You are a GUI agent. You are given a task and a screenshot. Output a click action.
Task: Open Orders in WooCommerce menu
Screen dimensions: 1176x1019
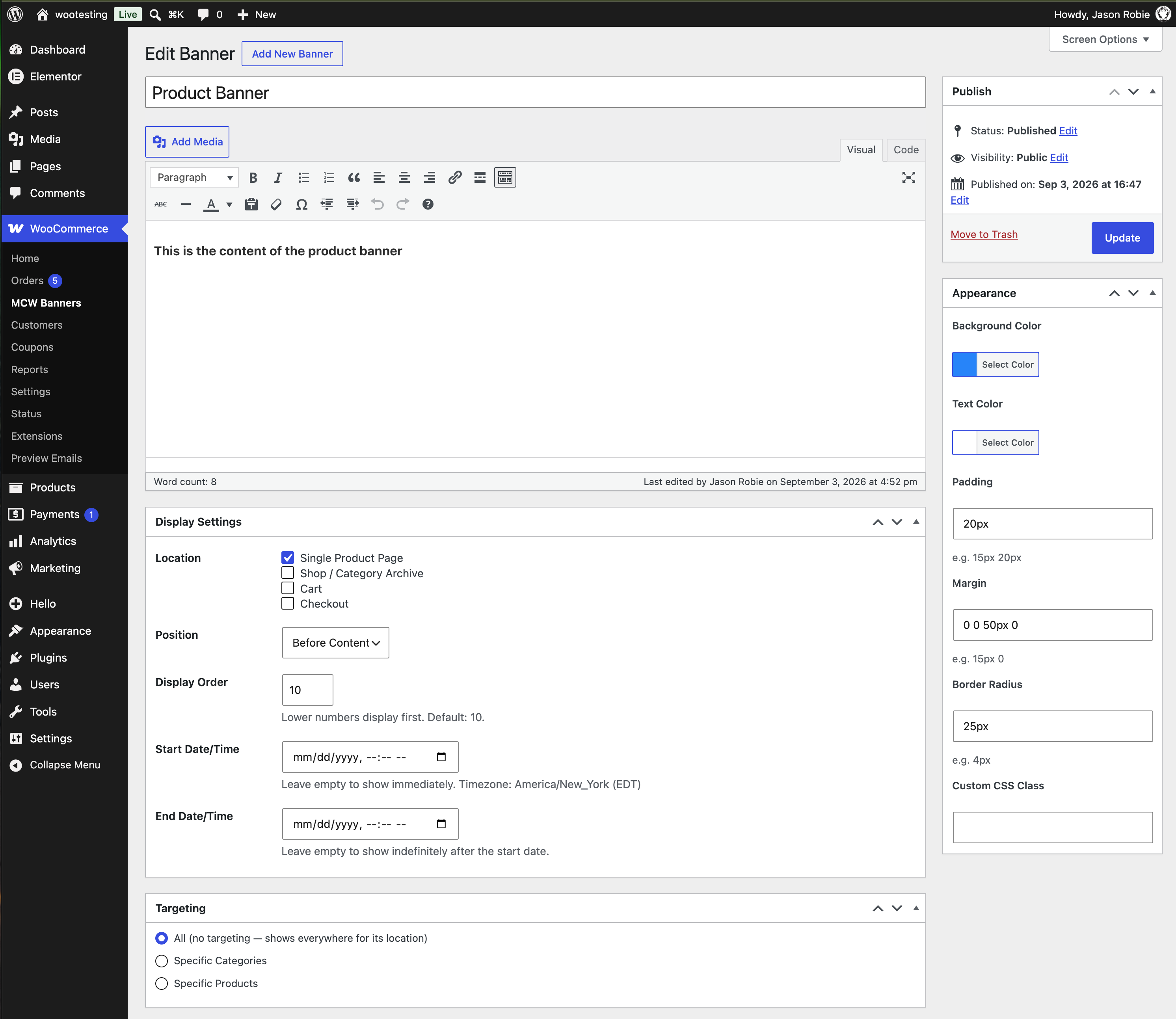[27, 280]
